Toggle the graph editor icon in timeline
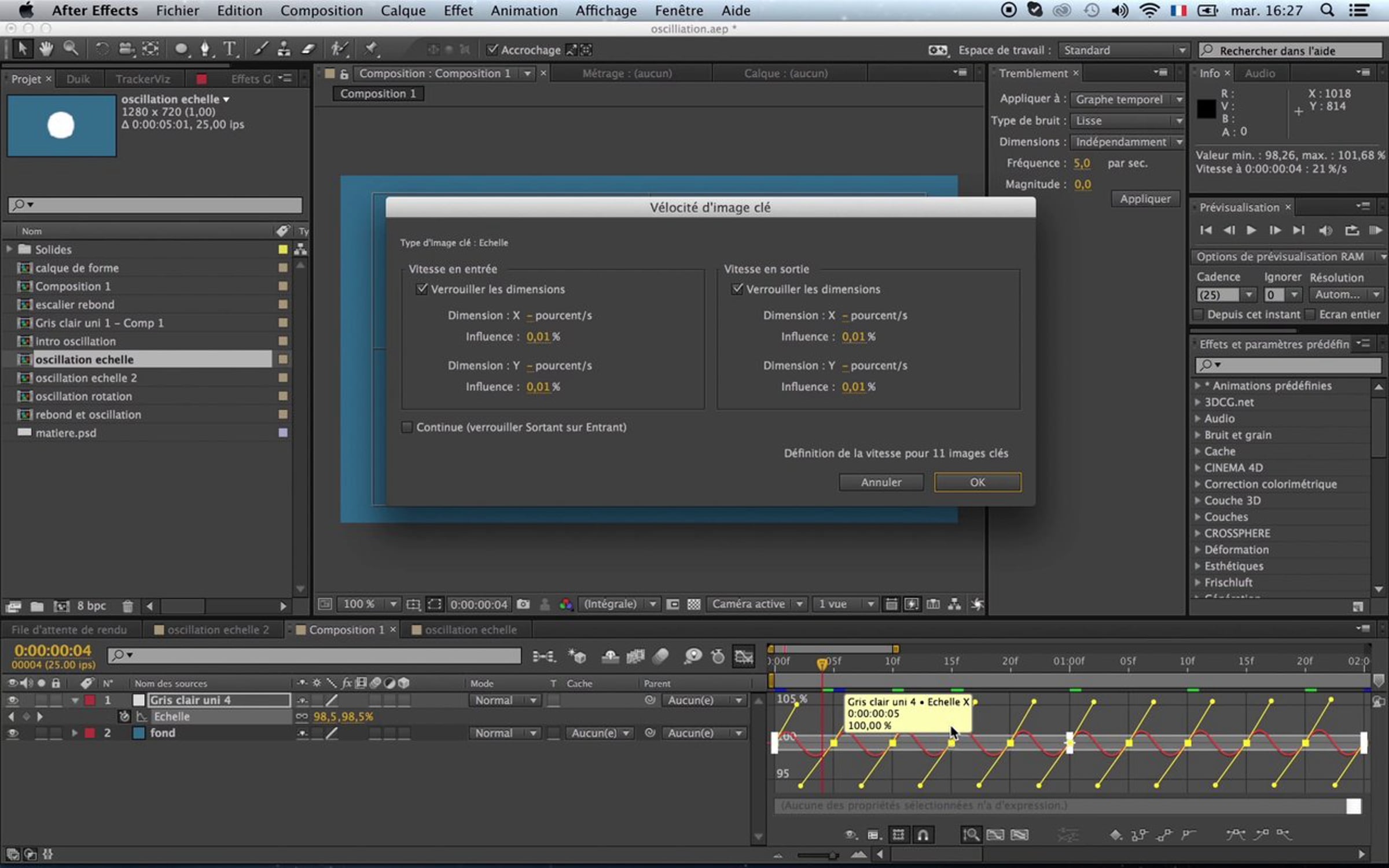 tap(744, 656)
